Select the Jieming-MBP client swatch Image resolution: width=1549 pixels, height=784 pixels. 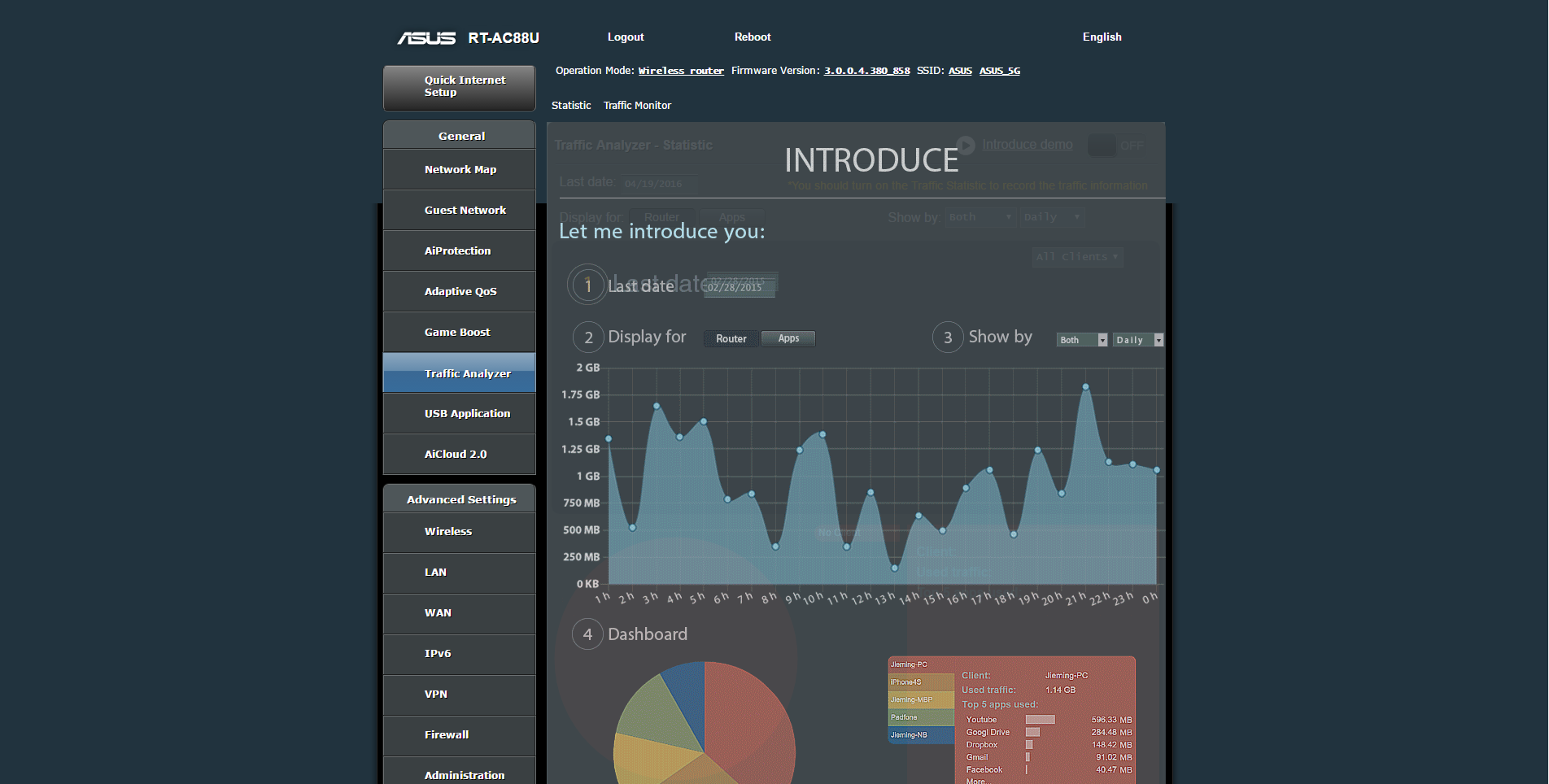(921, 699)
